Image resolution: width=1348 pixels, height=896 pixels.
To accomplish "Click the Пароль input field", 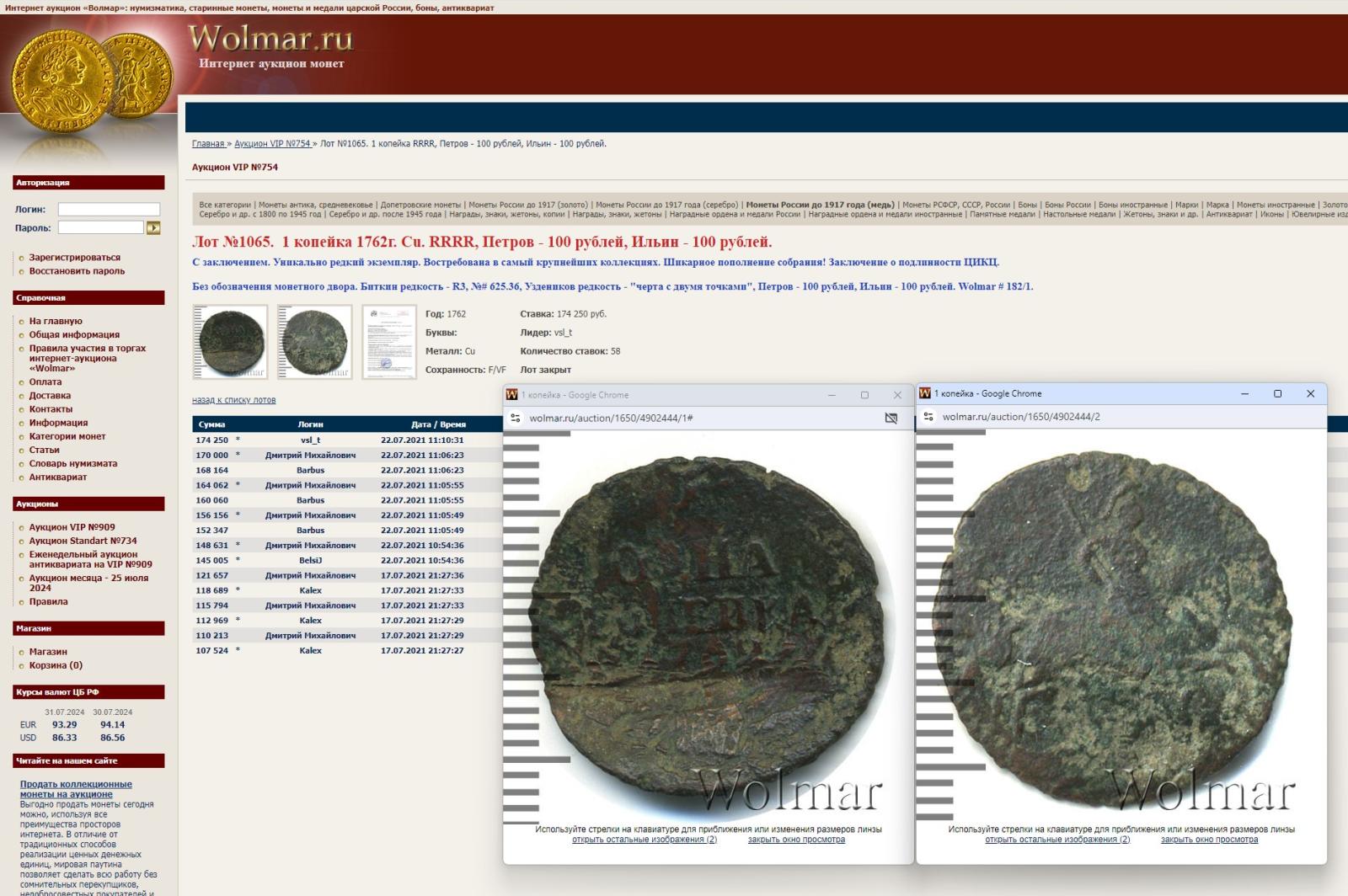I will 101,227.
